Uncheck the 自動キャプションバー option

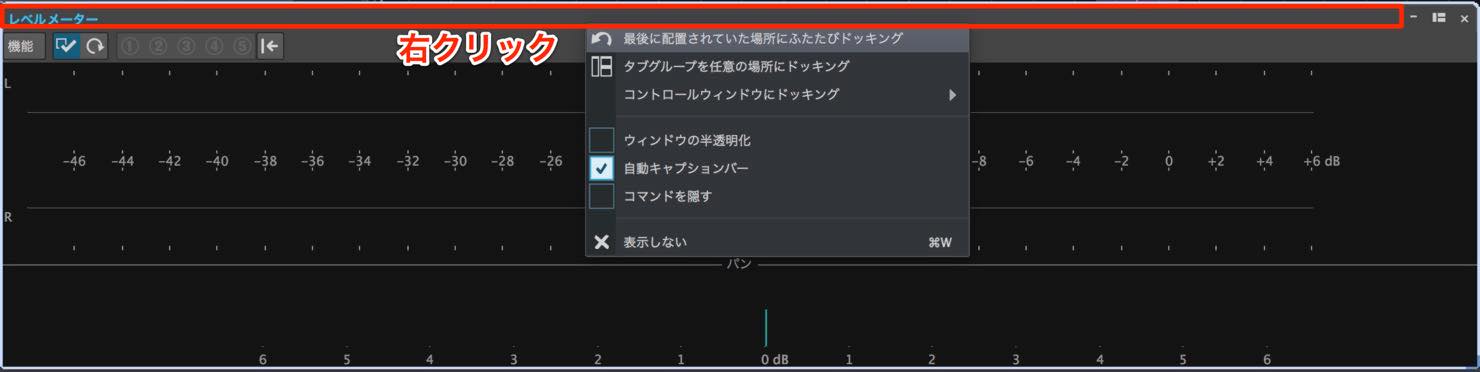pos(601,168)
